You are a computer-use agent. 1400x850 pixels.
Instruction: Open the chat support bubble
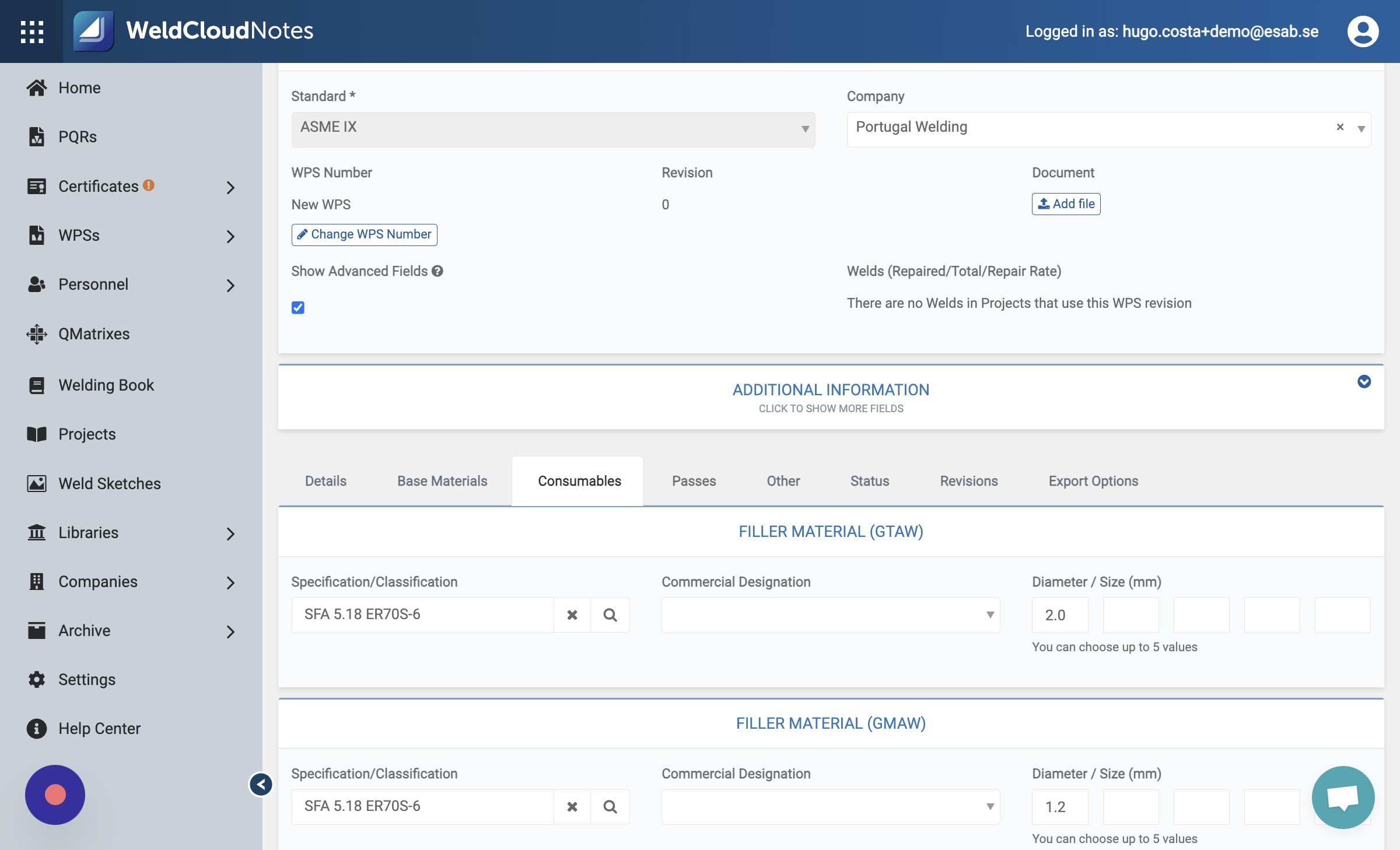pos(1343,797)
